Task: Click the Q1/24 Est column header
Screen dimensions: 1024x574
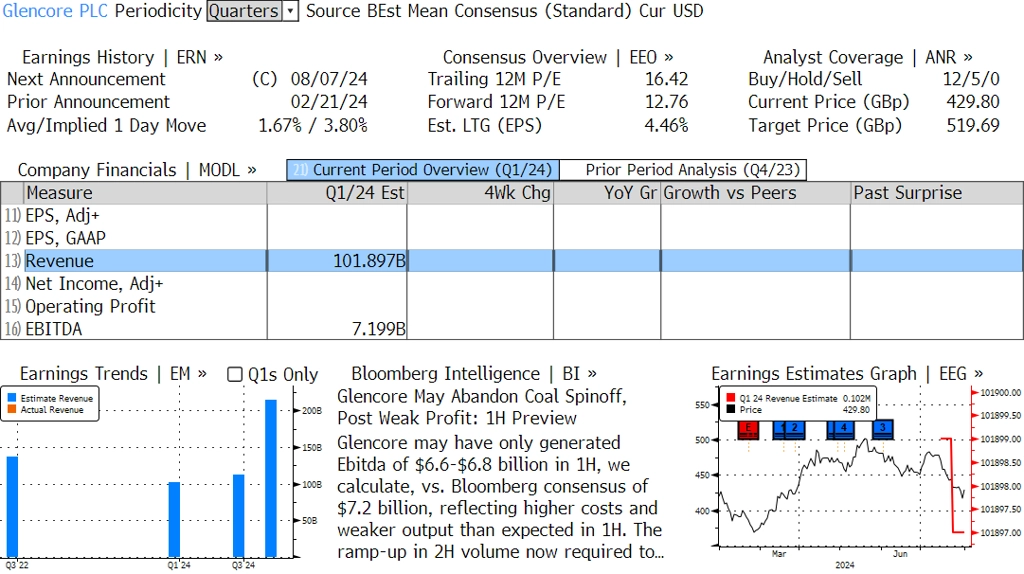Action: pyautogui.click(x=337, y=193)
